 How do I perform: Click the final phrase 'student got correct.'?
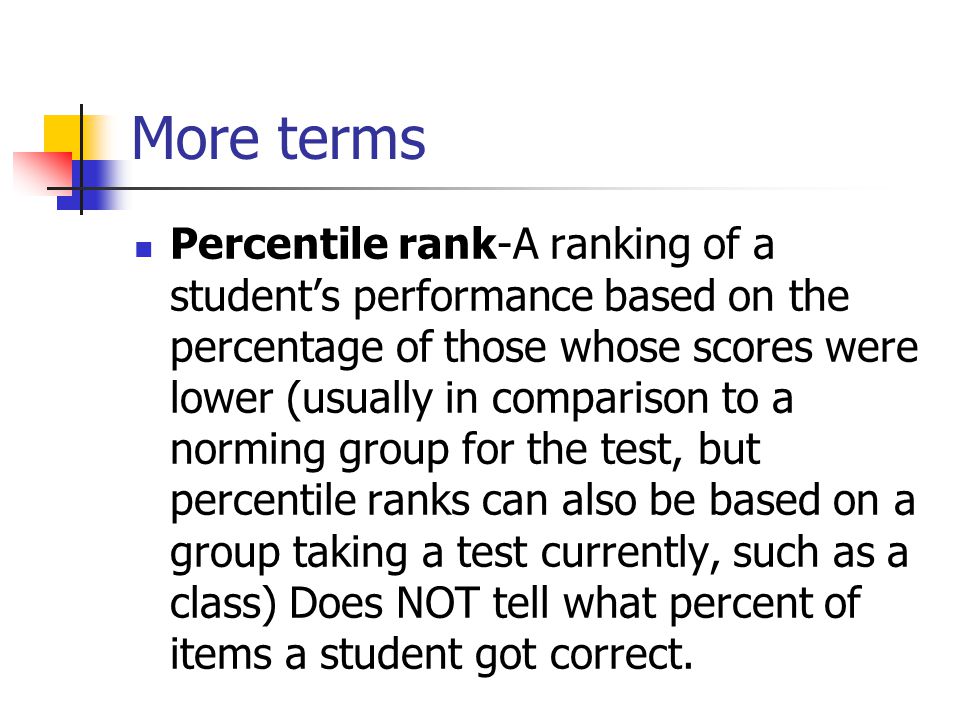[x=506, y=655]
